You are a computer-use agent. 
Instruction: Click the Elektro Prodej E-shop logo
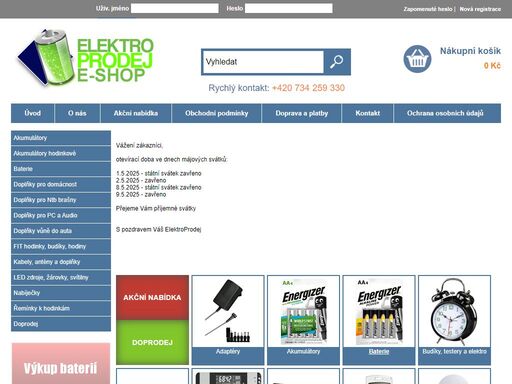[x=85, y=58]
